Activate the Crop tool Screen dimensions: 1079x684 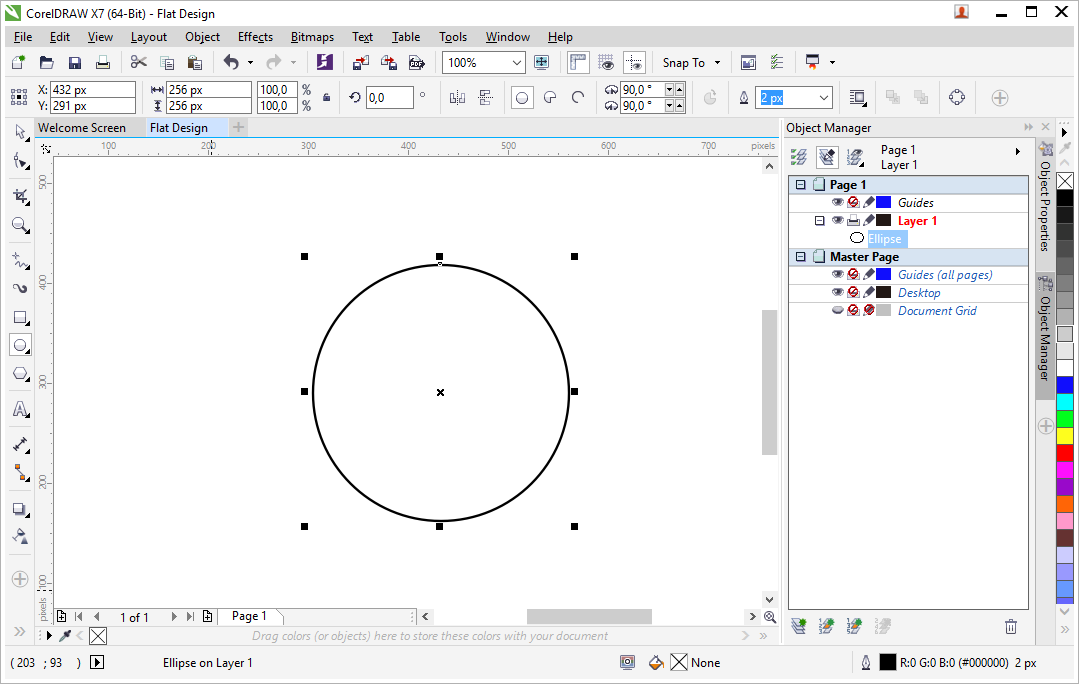[20, 196]
